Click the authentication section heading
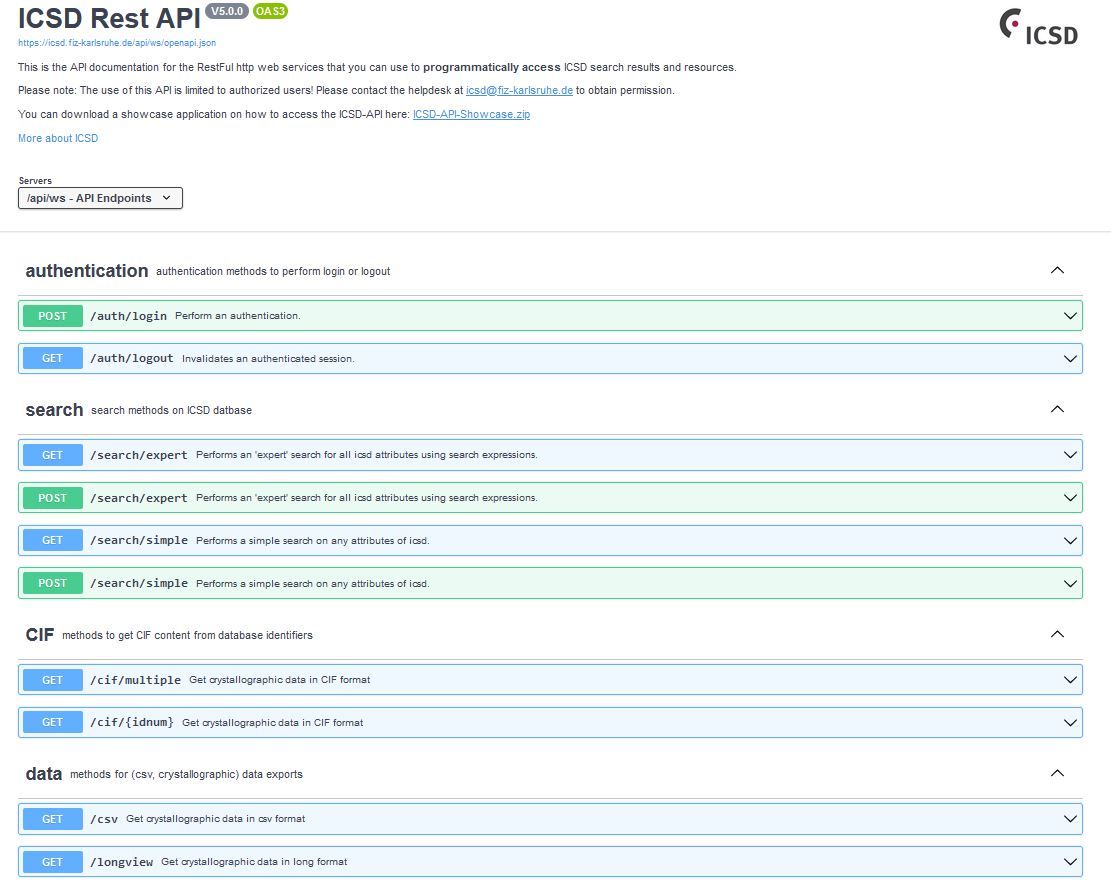This screenshot has height=886, width=1111. click(x=86, y=271)
